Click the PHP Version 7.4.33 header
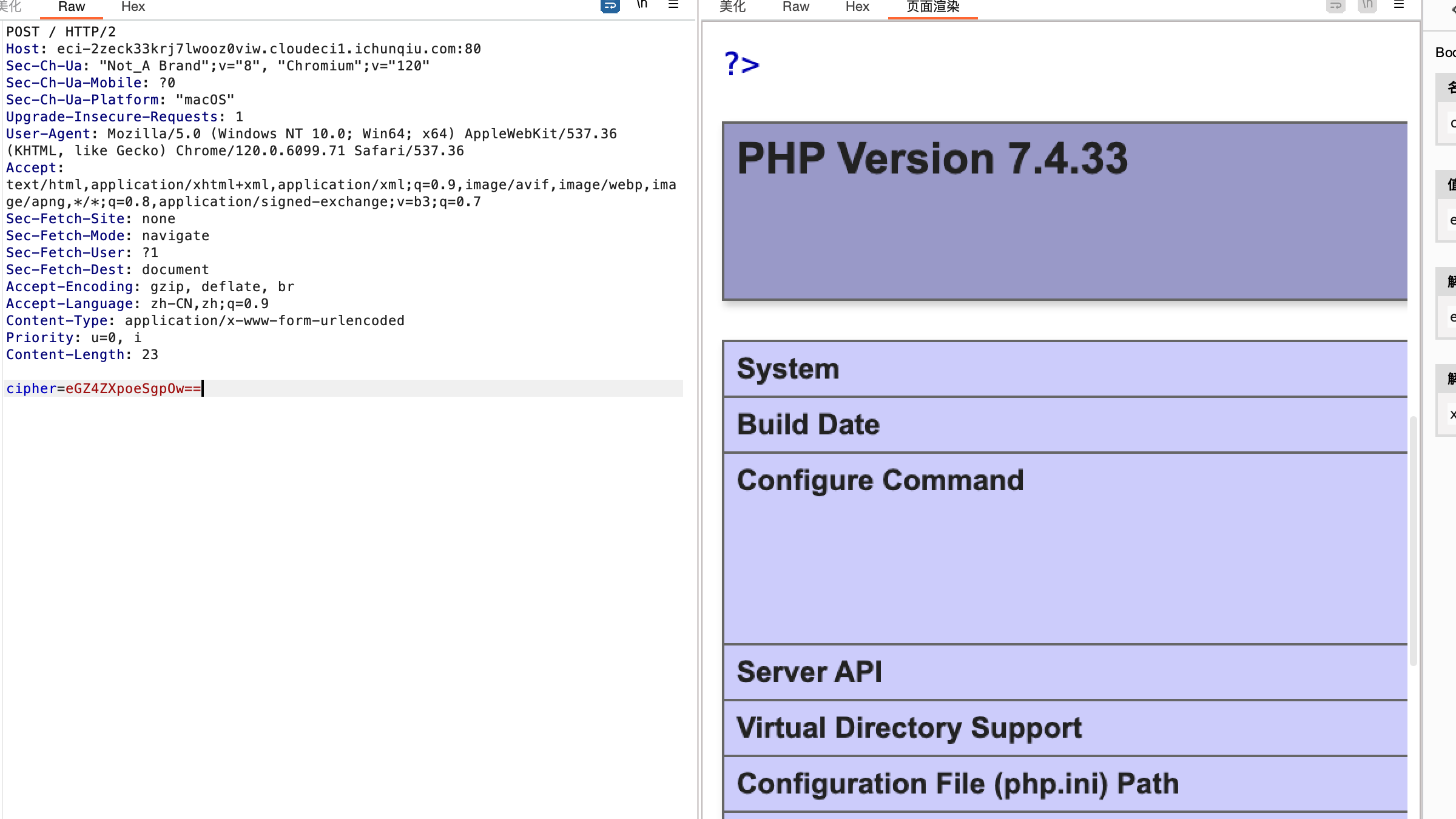Viewport: 1456px width, 819px height. (x=932, y=159)
